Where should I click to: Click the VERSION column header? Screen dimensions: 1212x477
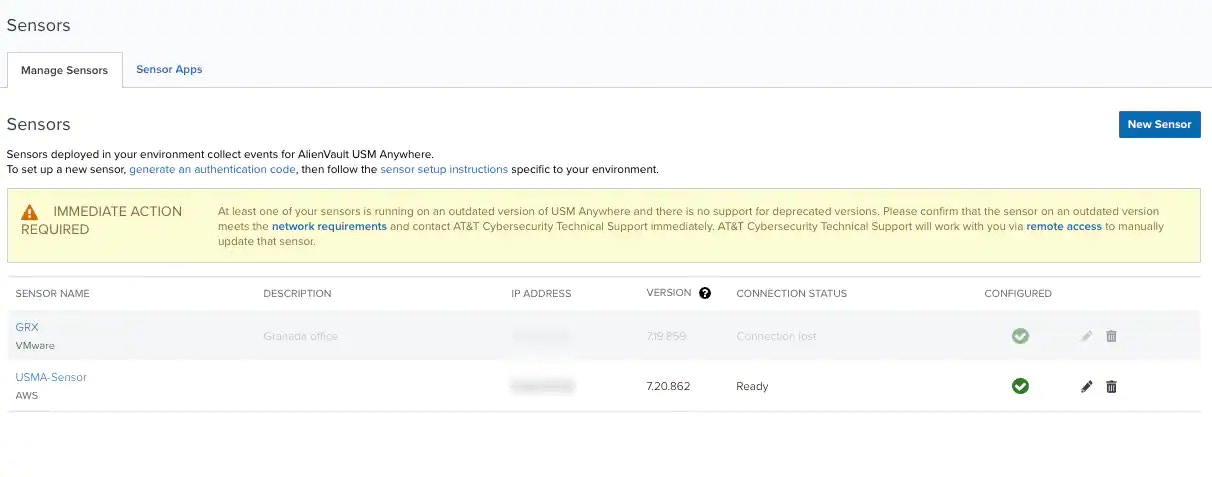click(669, 293)
